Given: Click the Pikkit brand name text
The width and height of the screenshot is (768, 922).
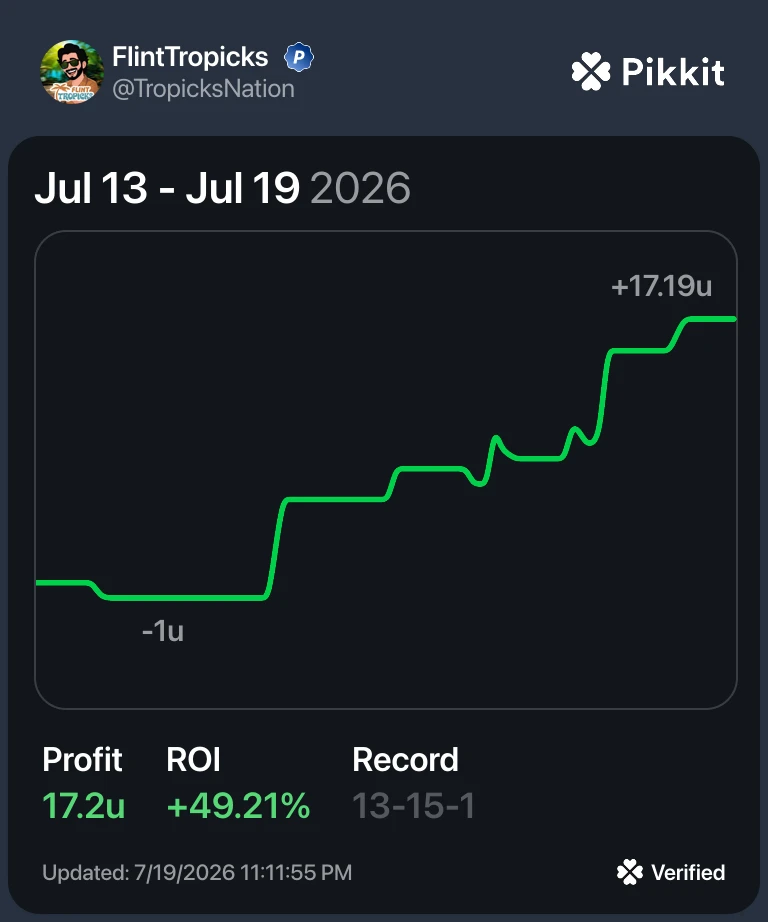Looking at the screenshot, I should 673,72.
